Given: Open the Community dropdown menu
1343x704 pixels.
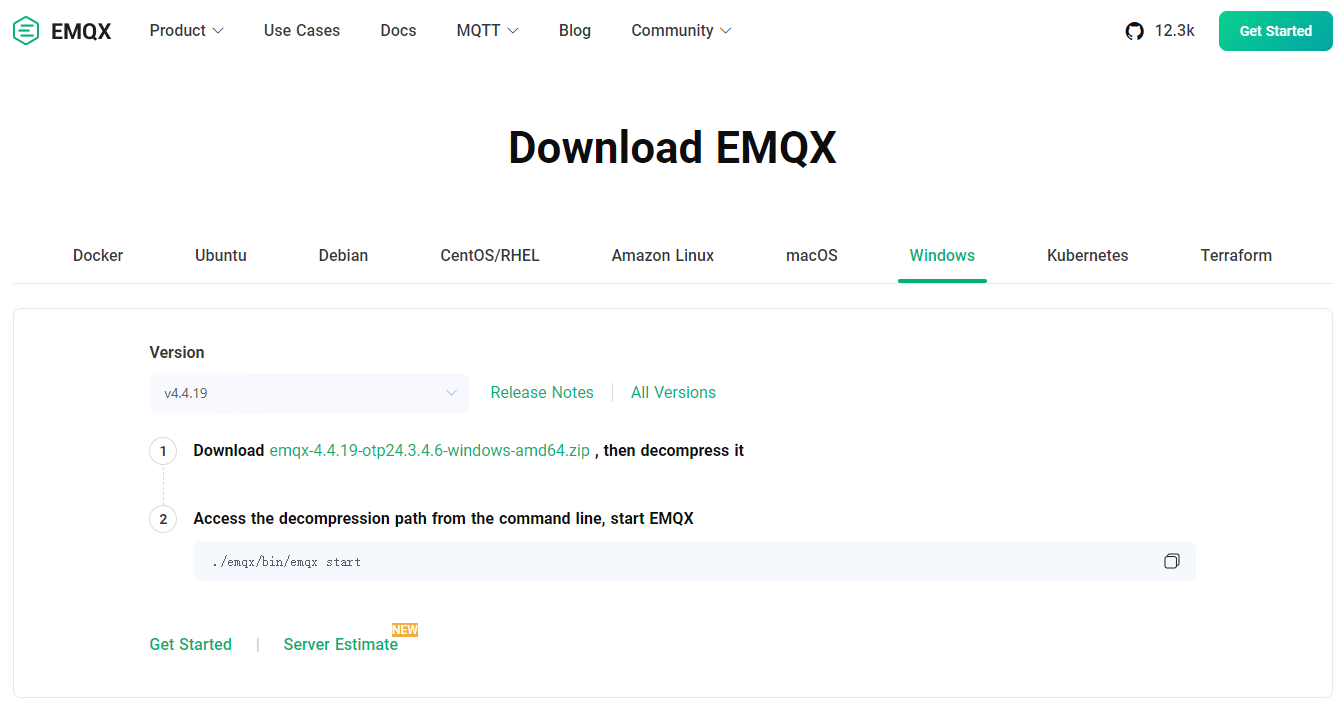Looking at the screenshot, I should click(x=681, y=31).
